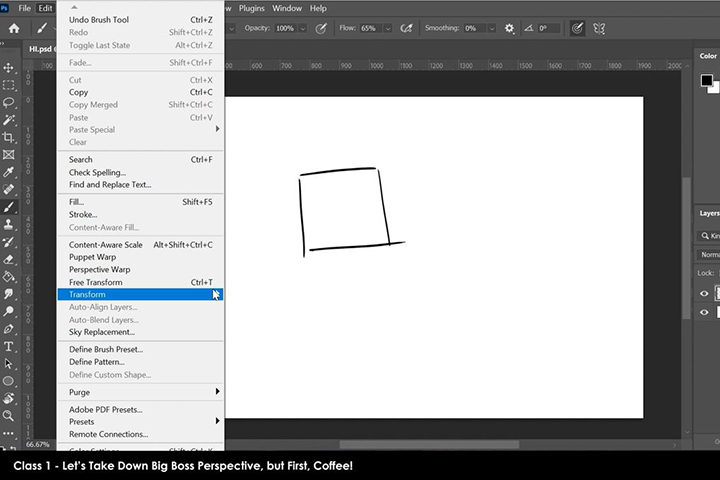Select the Dodge tool
The image size is (720, 480).
pyautogui.click(x=8, y=311)
